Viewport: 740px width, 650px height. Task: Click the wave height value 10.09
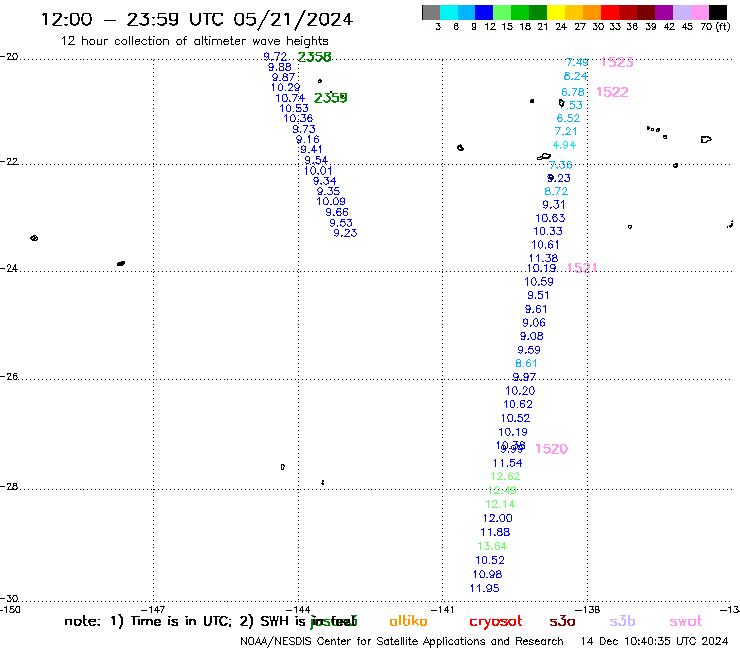(330, 202)
